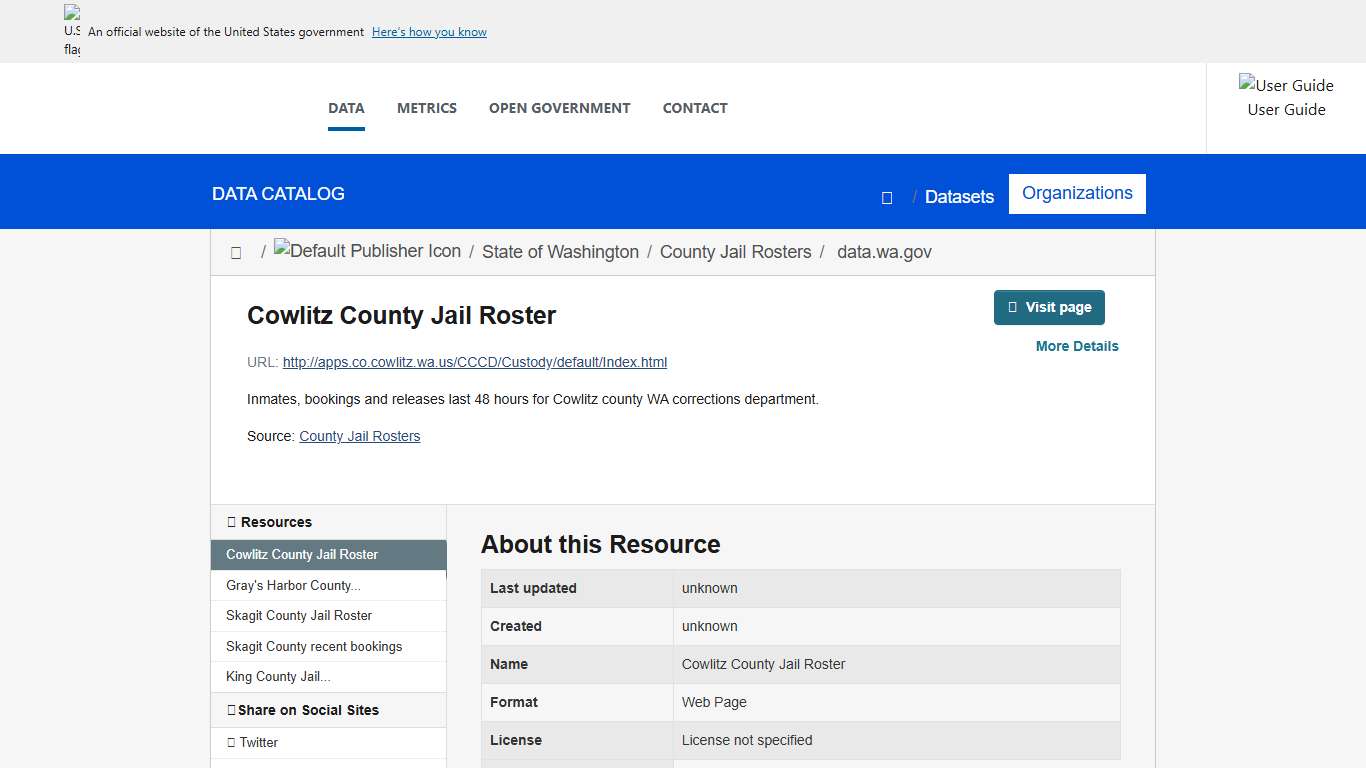
Task: Click the Resources panel icon
Action: coord(232,521)
